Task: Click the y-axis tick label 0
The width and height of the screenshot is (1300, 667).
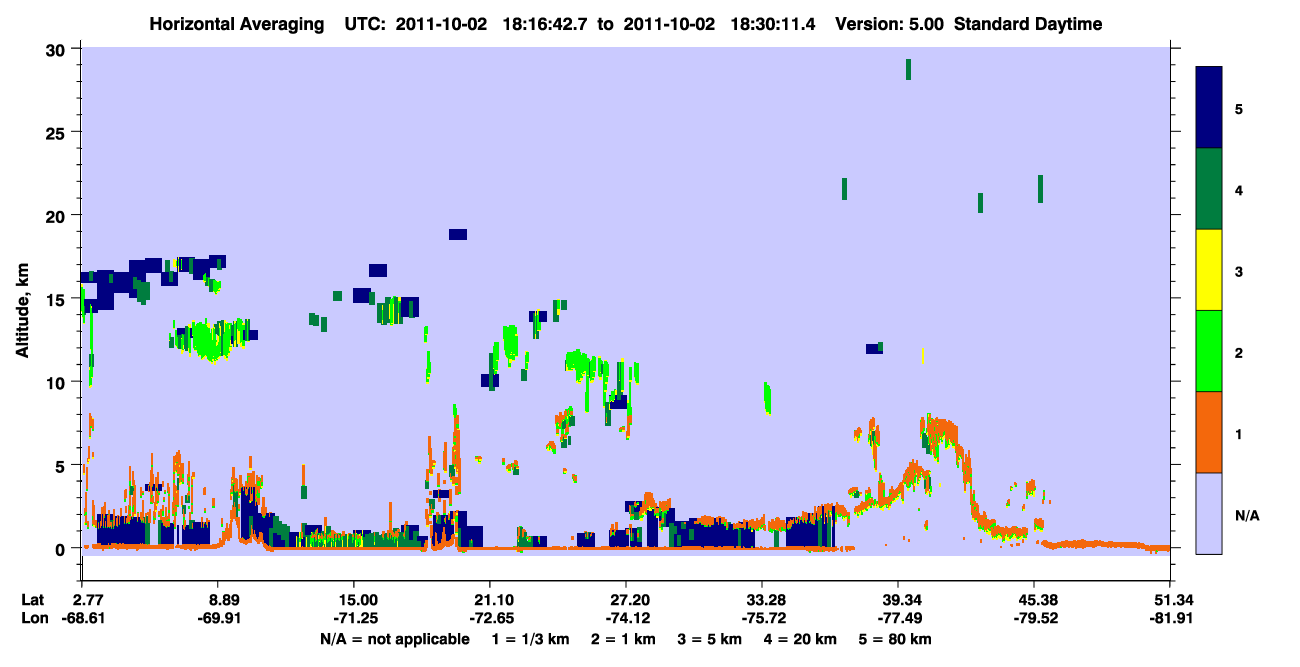Action: (x=62, y=548)
